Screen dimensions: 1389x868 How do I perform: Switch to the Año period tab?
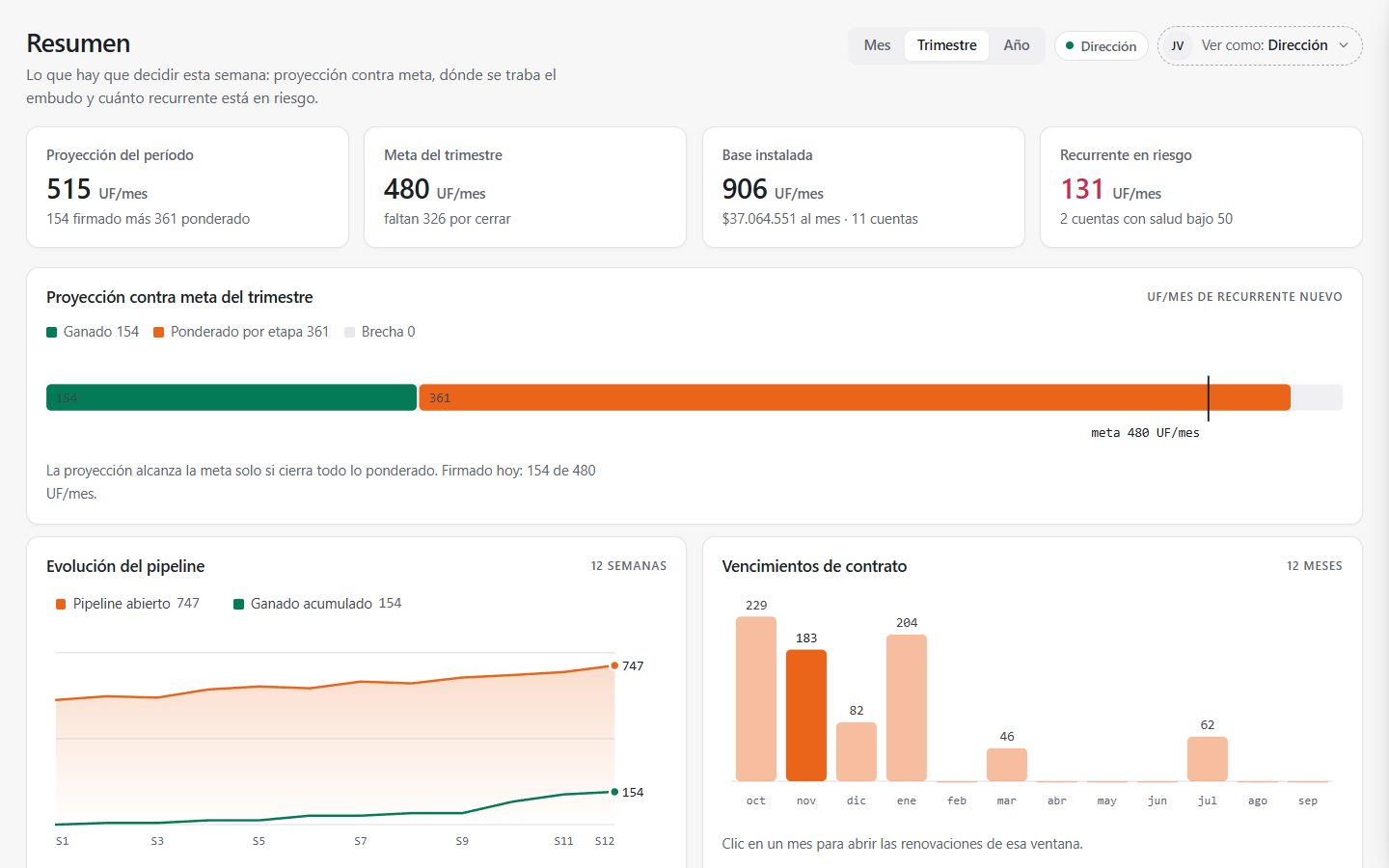[x=1016, y=45]
